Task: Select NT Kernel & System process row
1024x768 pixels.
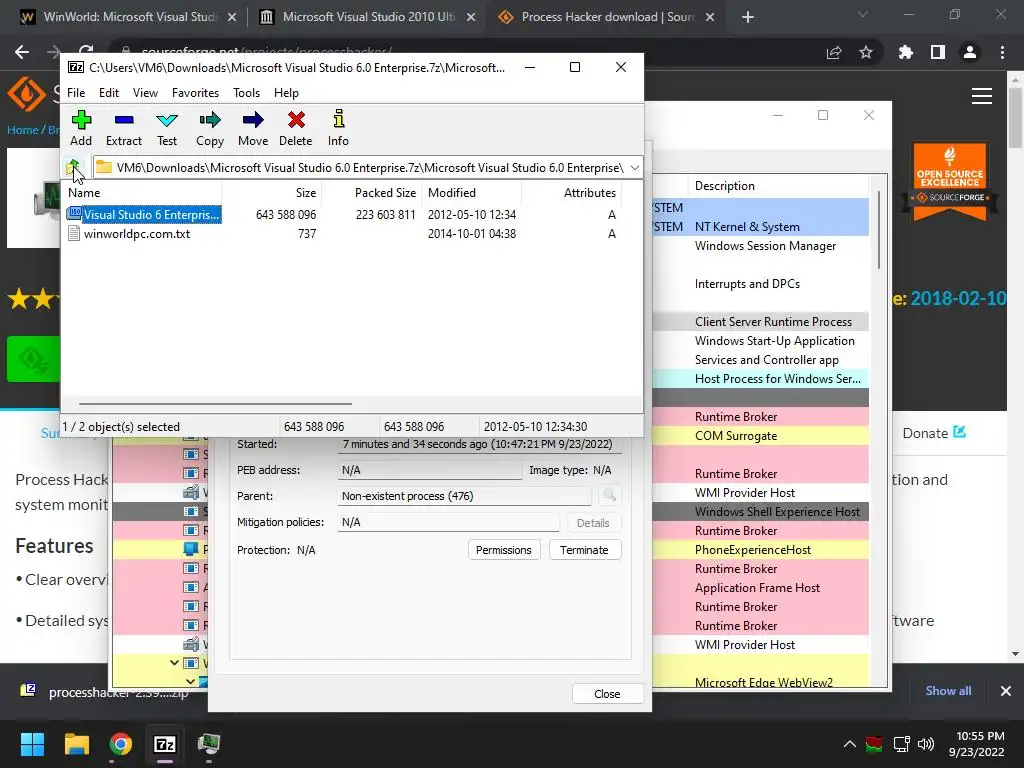Action: pyautogui.click(x=761, y=227)
